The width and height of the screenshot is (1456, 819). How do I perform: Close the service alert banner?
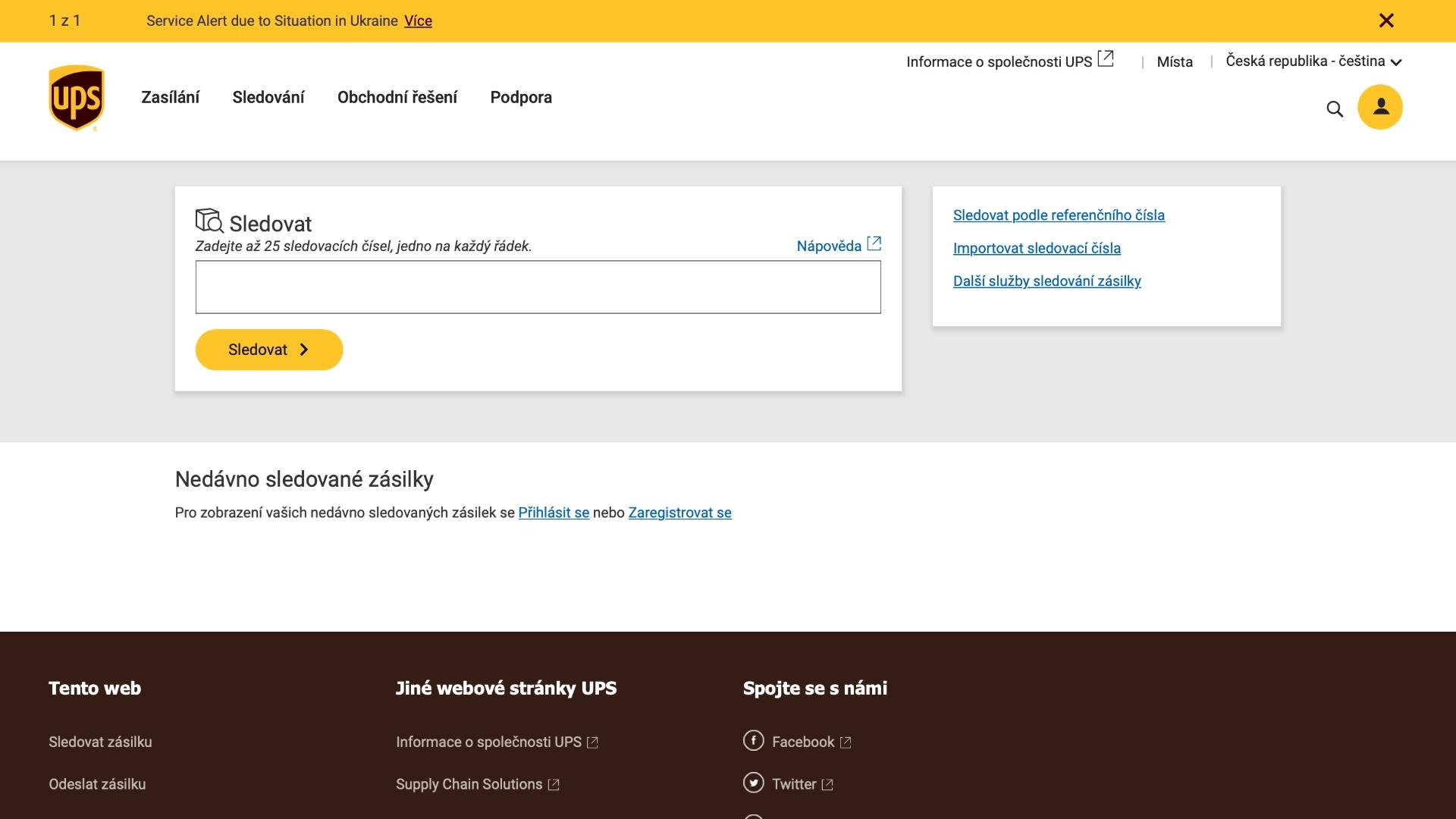tap(1386, 20)
